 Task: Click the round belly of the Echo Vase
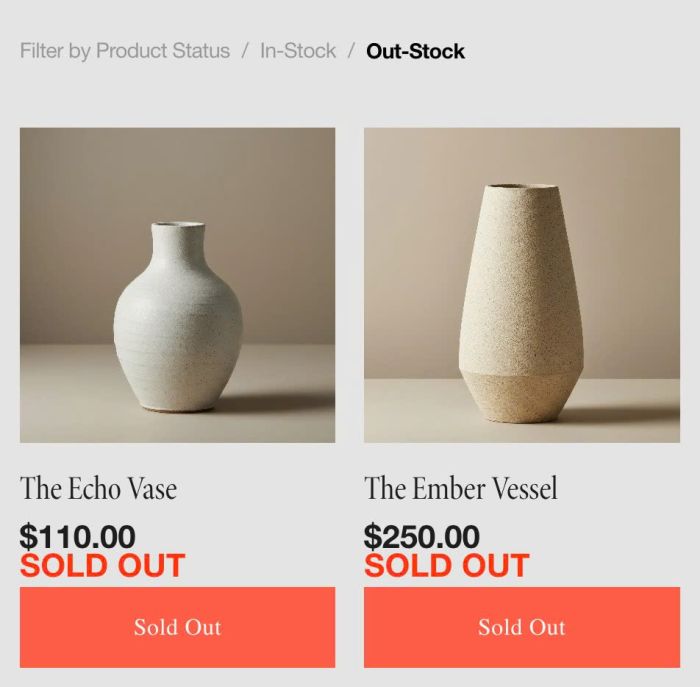pyautogui.click(x=178, y=330)
